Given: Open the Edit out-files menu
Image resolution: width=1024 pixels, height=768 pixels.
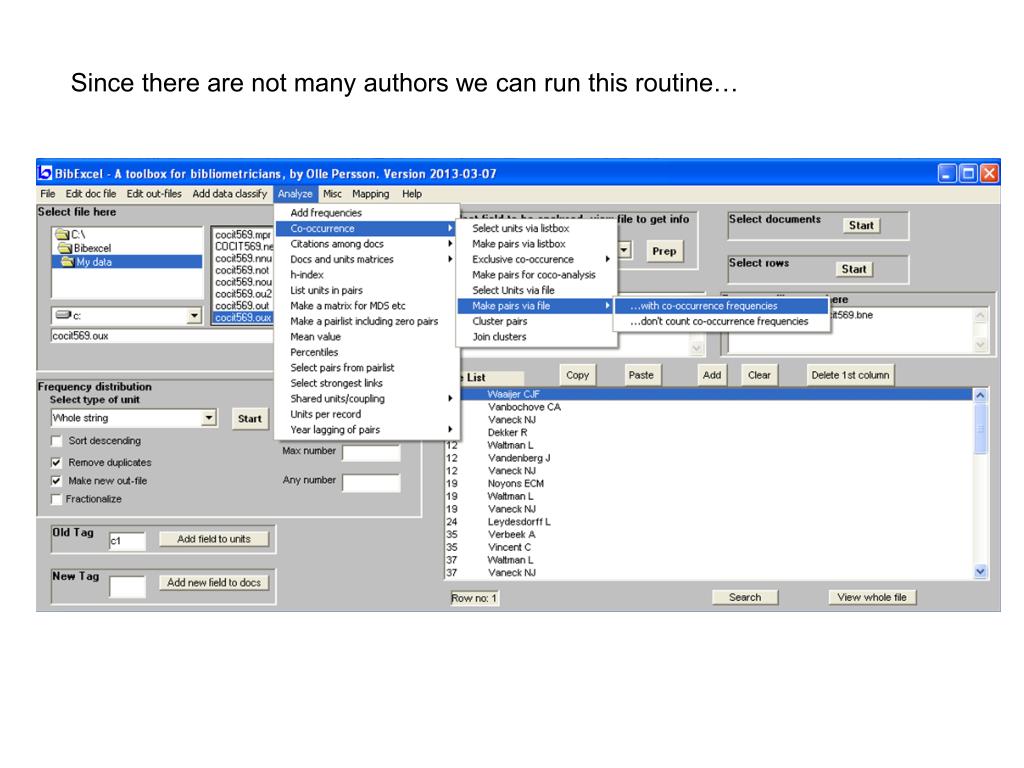Looking at the screenshot, I should tap(154, 194).
